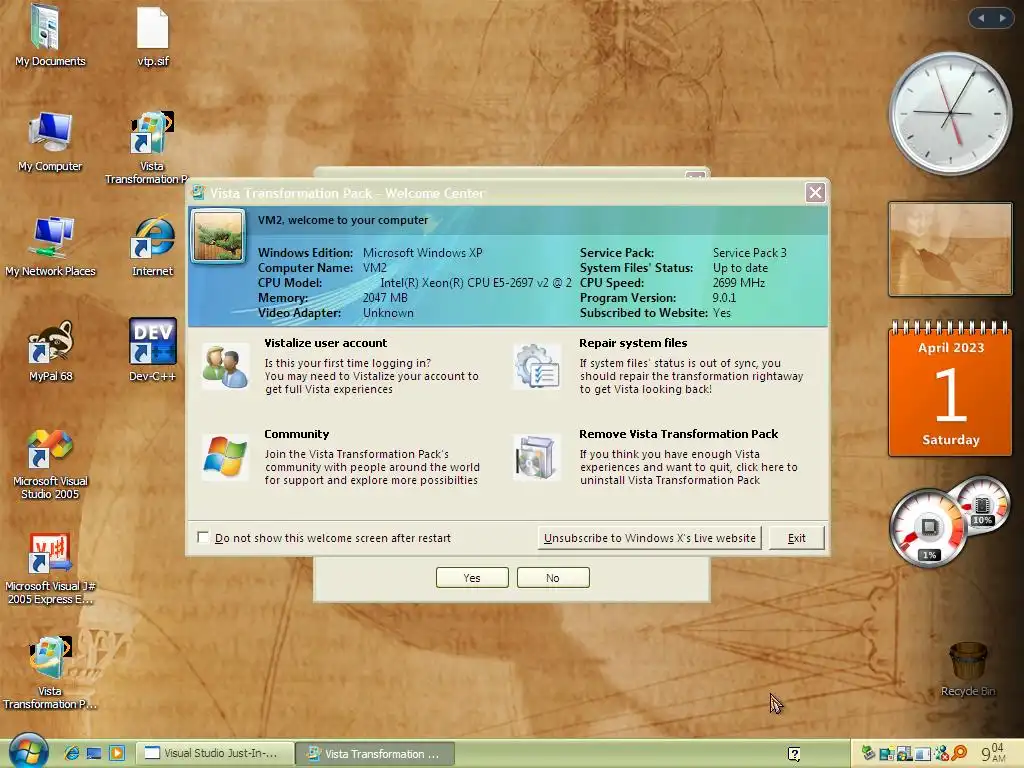Click the Remove Vista Transformation Pack icon

(x=536, y=457)
